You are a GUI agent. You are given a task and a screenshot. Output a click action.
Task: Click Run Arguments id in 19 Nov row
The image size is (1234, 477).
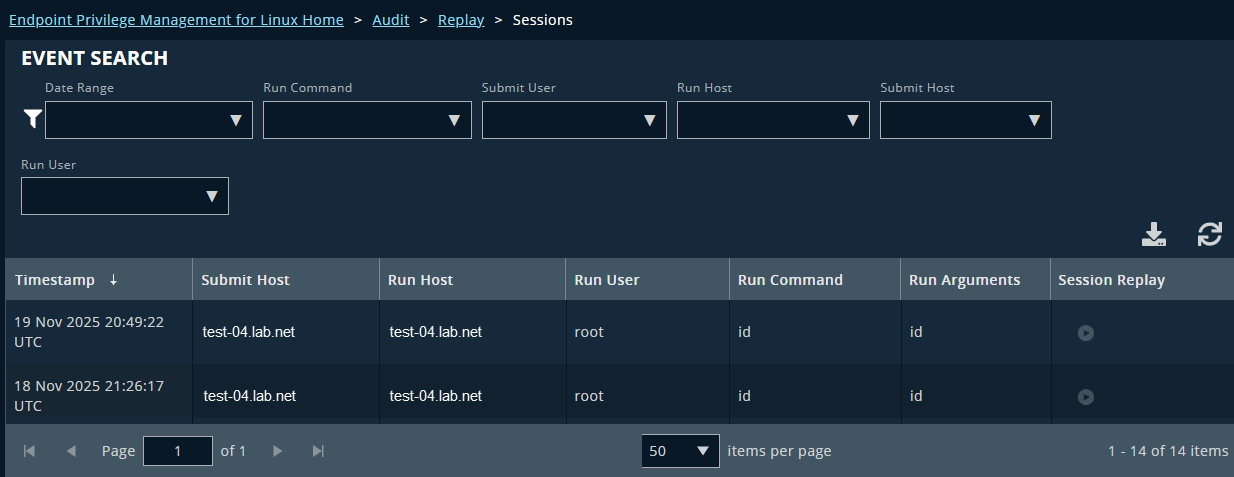pos(915,332)
